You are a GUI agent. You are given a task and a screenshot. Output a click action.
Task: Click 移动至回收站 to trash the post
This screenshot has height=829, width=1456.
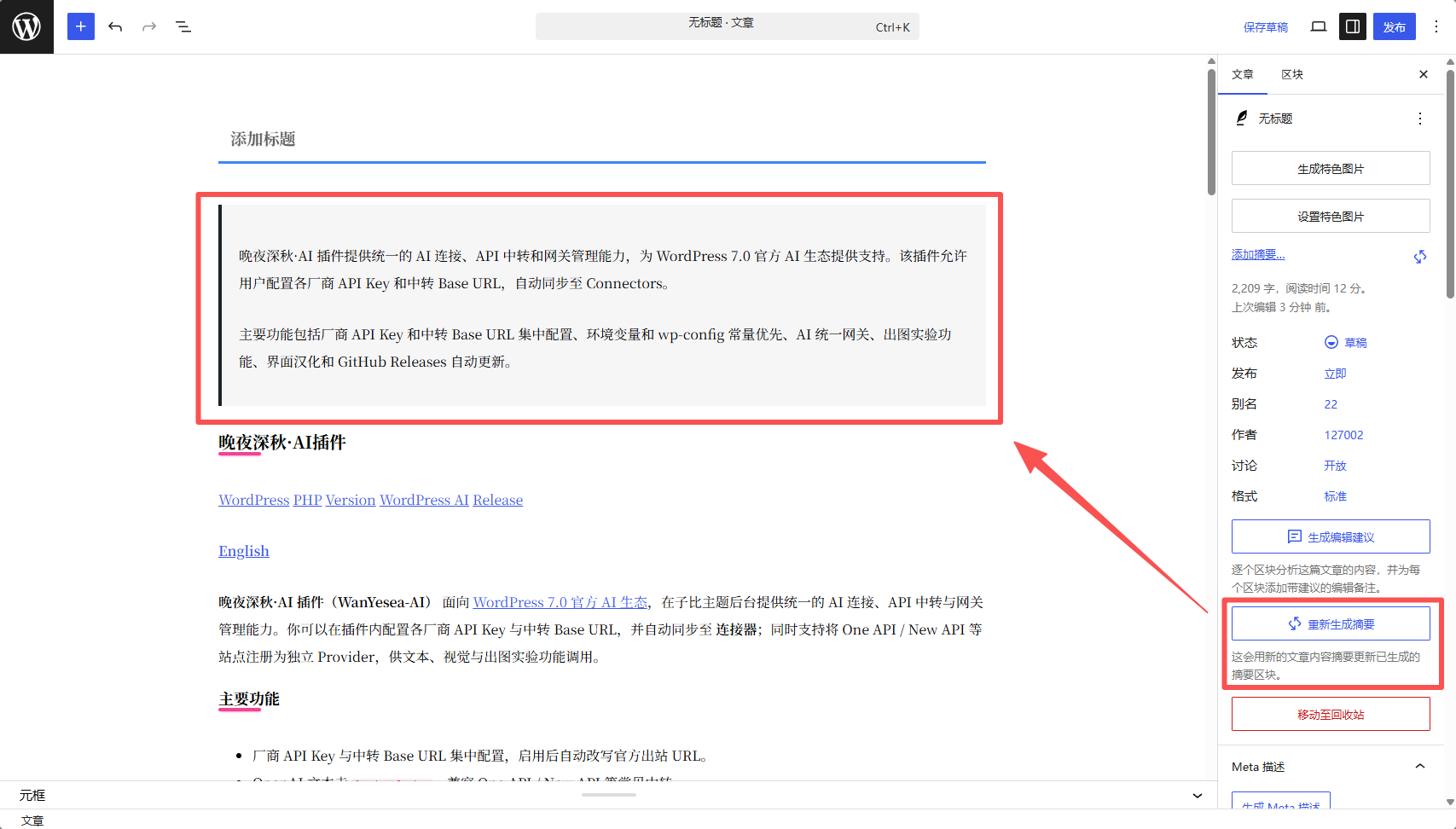pos(1331,714)
